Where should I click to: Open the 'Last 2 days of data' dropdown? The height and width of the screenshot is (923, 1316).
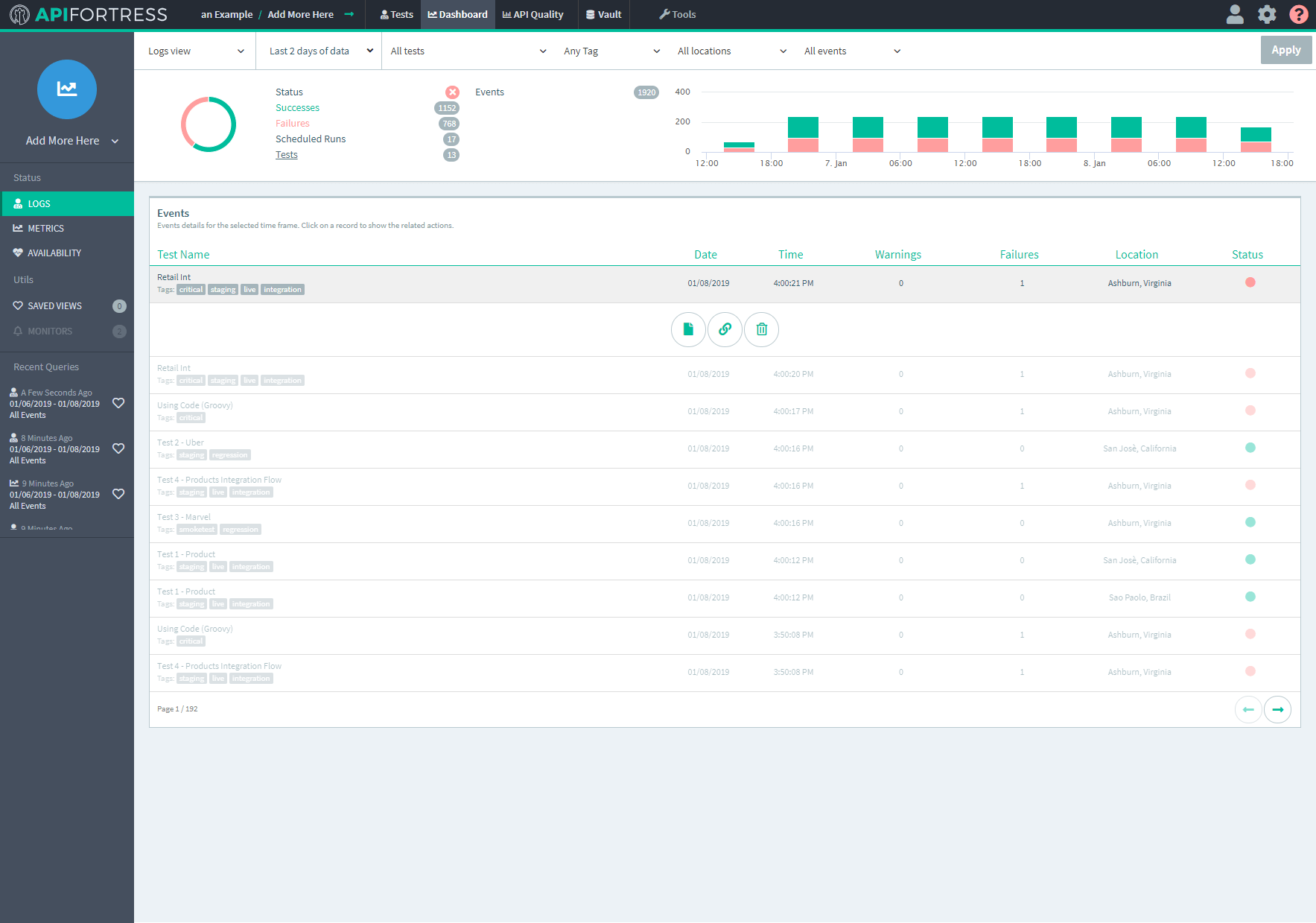coord(319,51)
